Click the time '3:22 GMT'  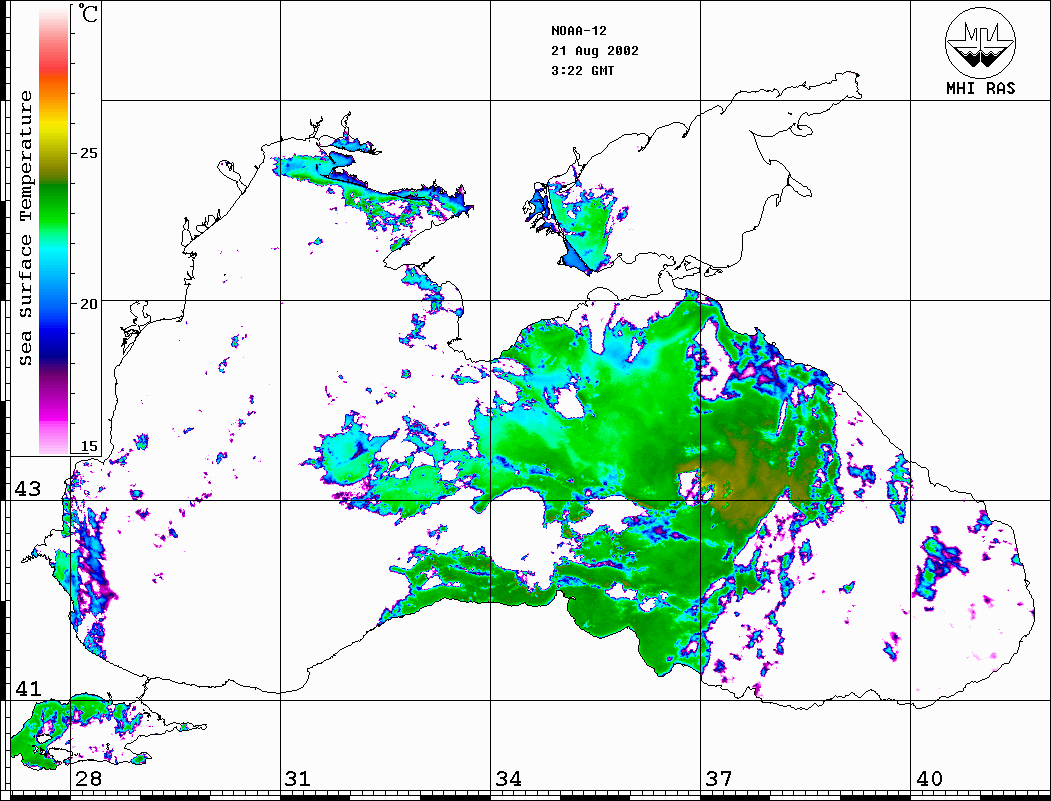pyautogui.click(x=582, y=70)
